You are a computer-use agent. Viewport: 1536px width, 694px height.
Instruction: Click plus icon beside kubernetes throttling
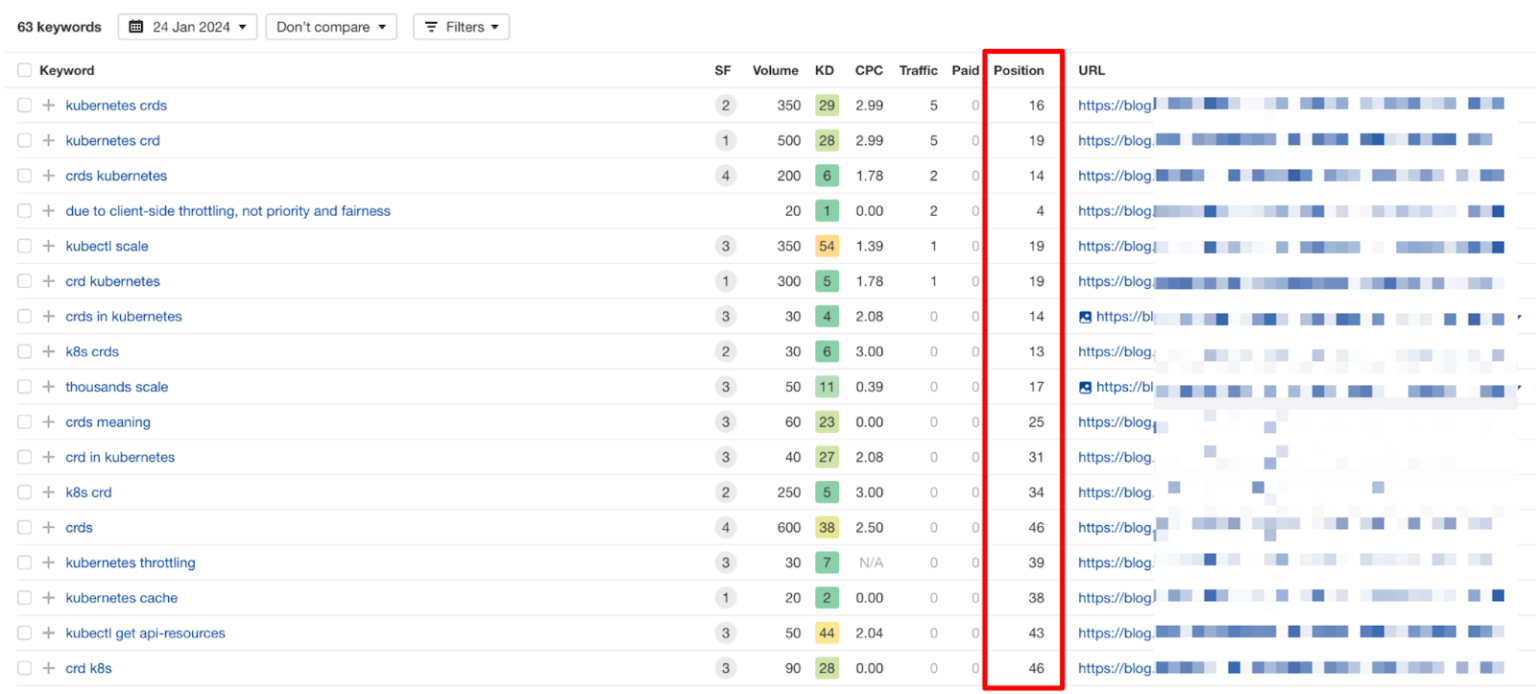[48, 563]
